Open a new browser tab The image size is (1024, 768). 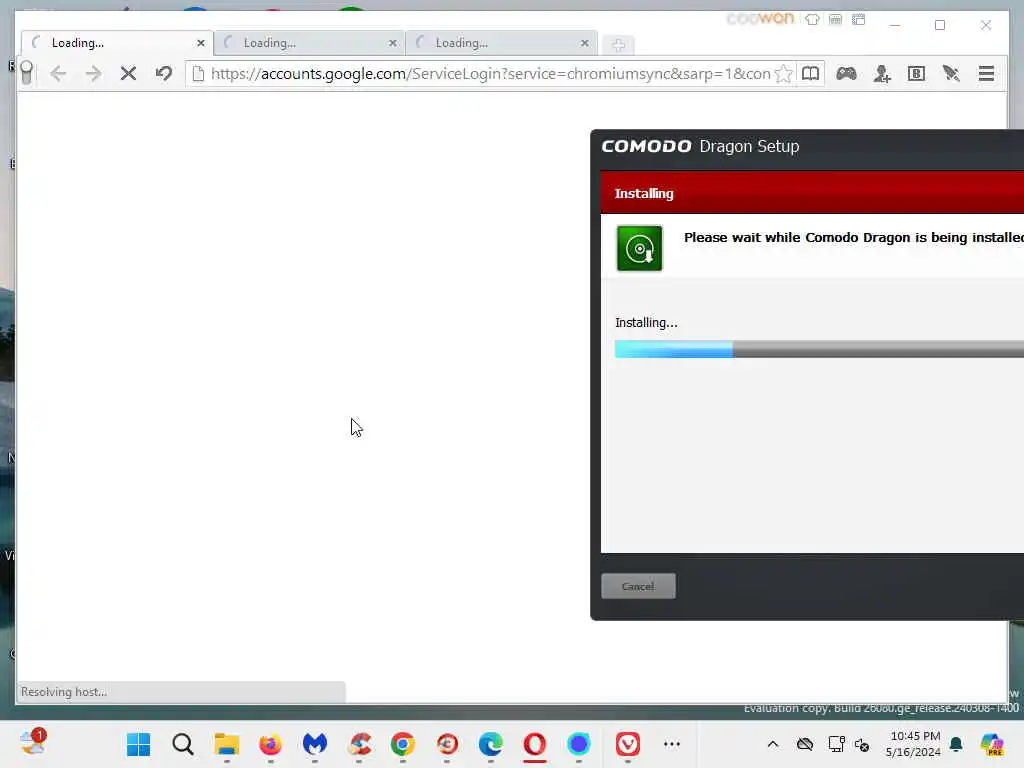618,44
